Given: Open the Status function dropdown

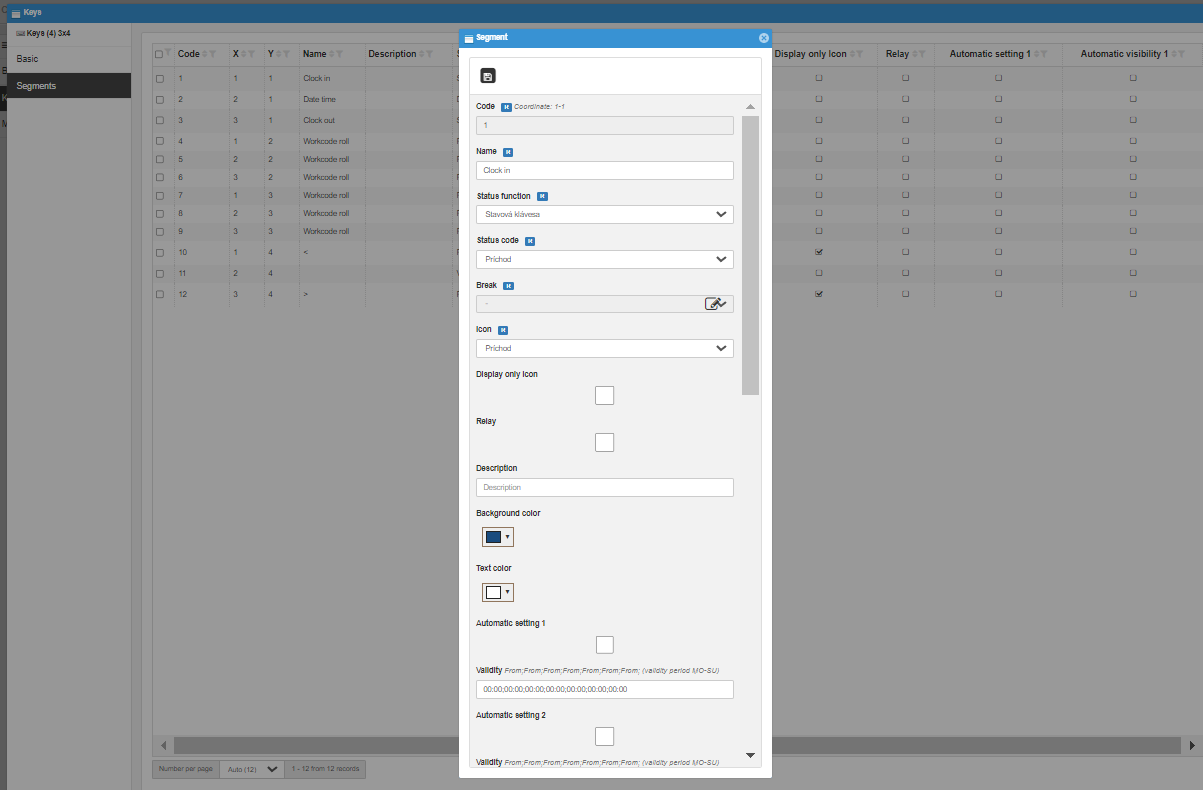Looking at the screenshot, I should point(604,214).
